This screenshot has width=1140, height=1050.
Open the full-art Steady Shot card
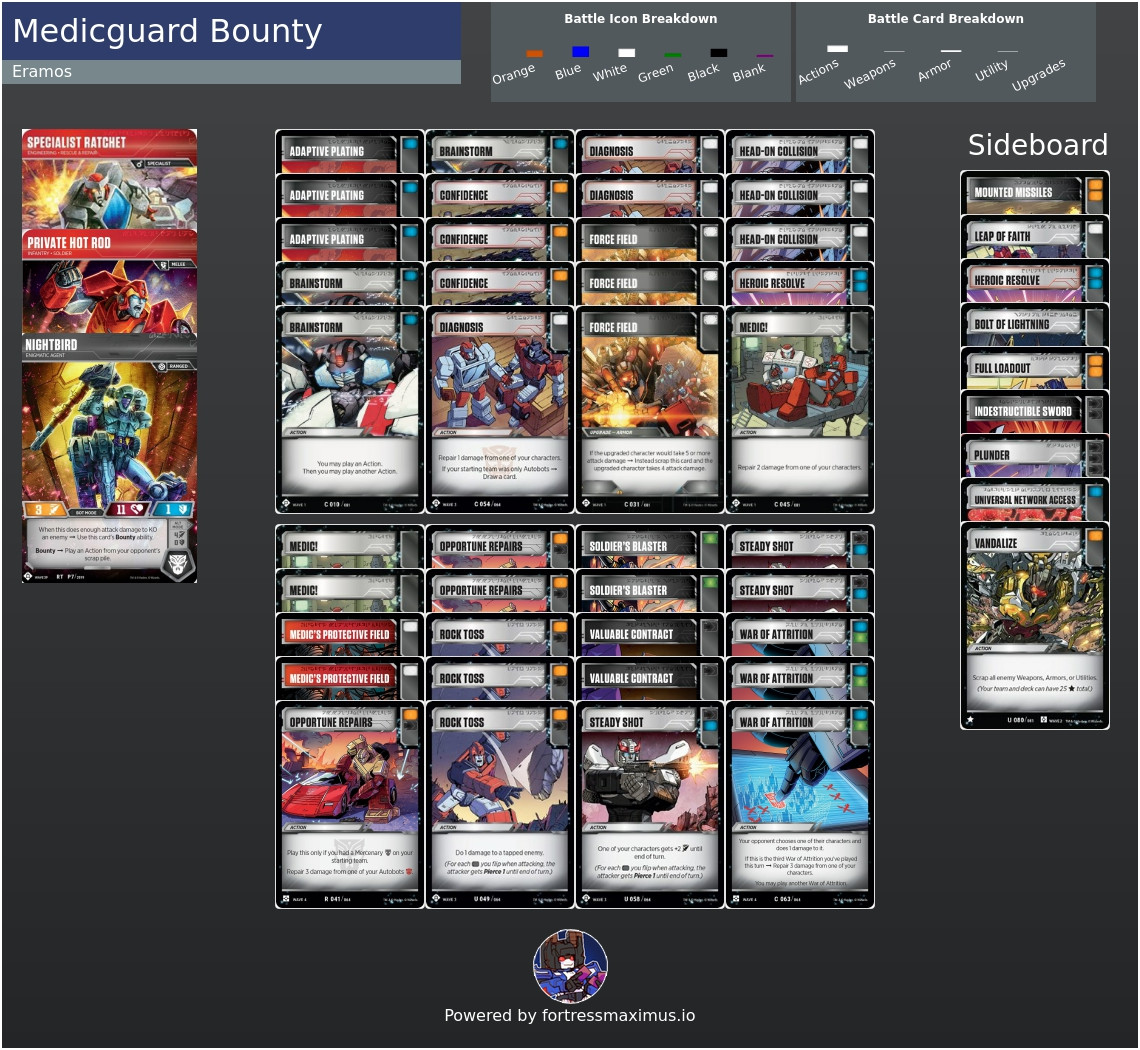(x=650, y=805)
